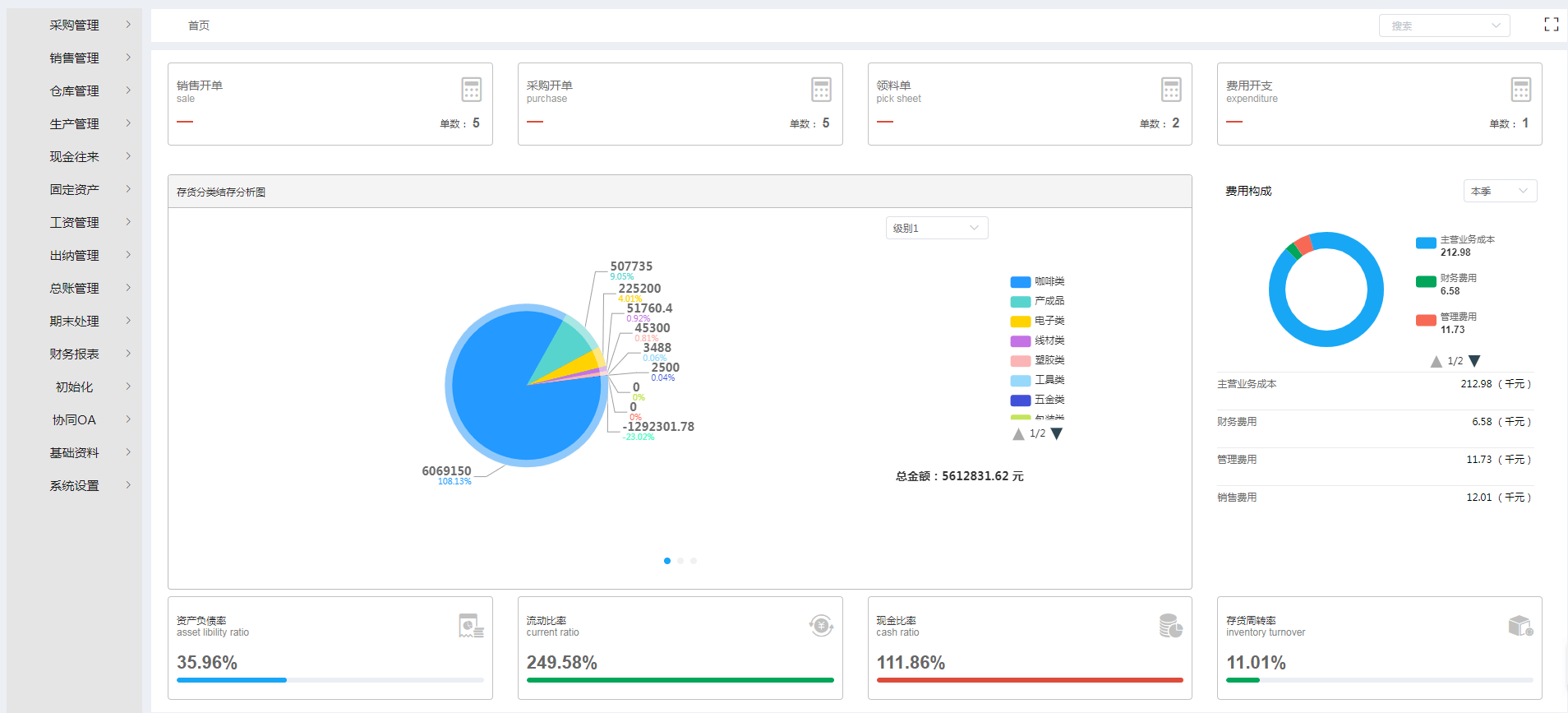Click the calculator icon on 销售开单 card

[x=471, y=90]
